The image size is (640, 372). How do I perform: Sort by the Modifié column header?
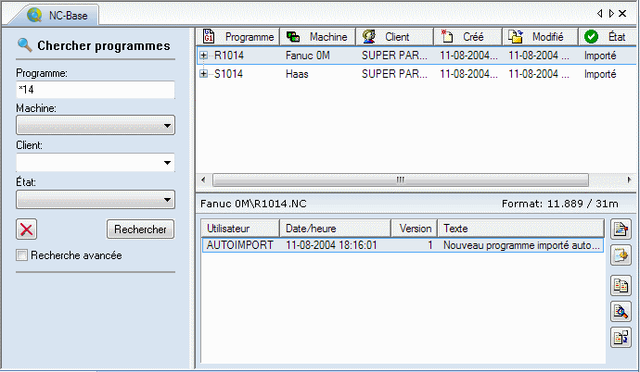[540, 37]
